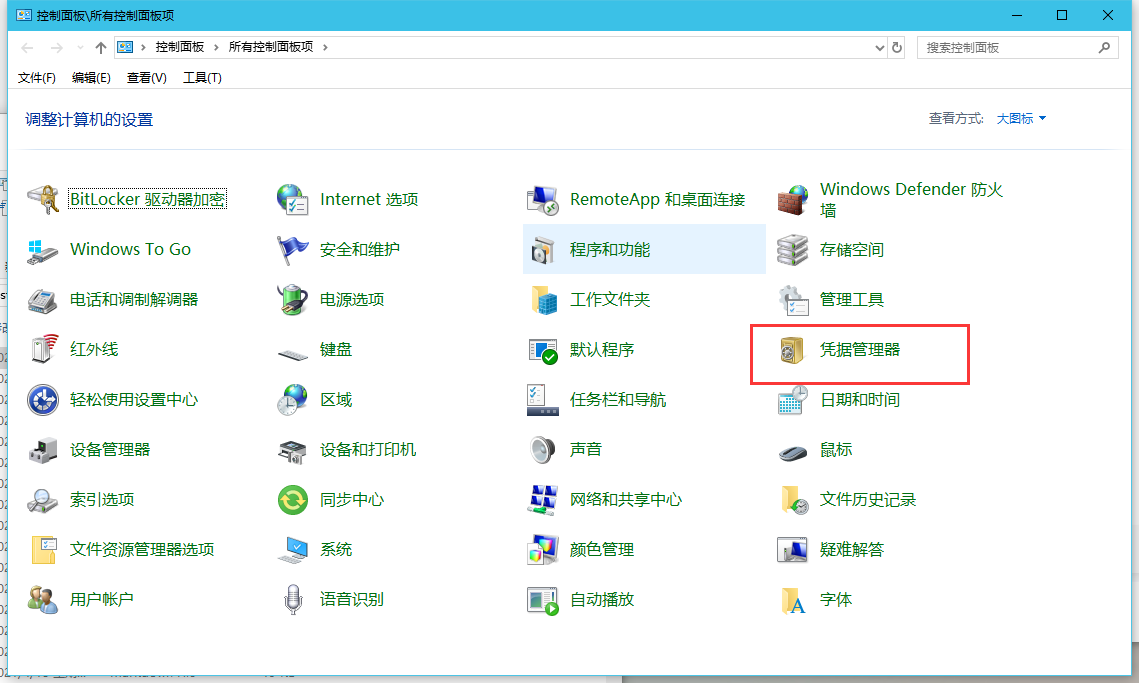Click the 电源选项 battery icon
Screen dimensions: 1139x683
tap(292, 300)
